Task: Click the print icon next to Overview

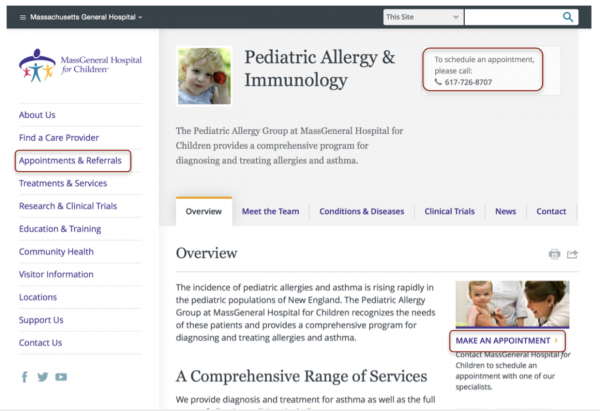Action: point(554,254)
